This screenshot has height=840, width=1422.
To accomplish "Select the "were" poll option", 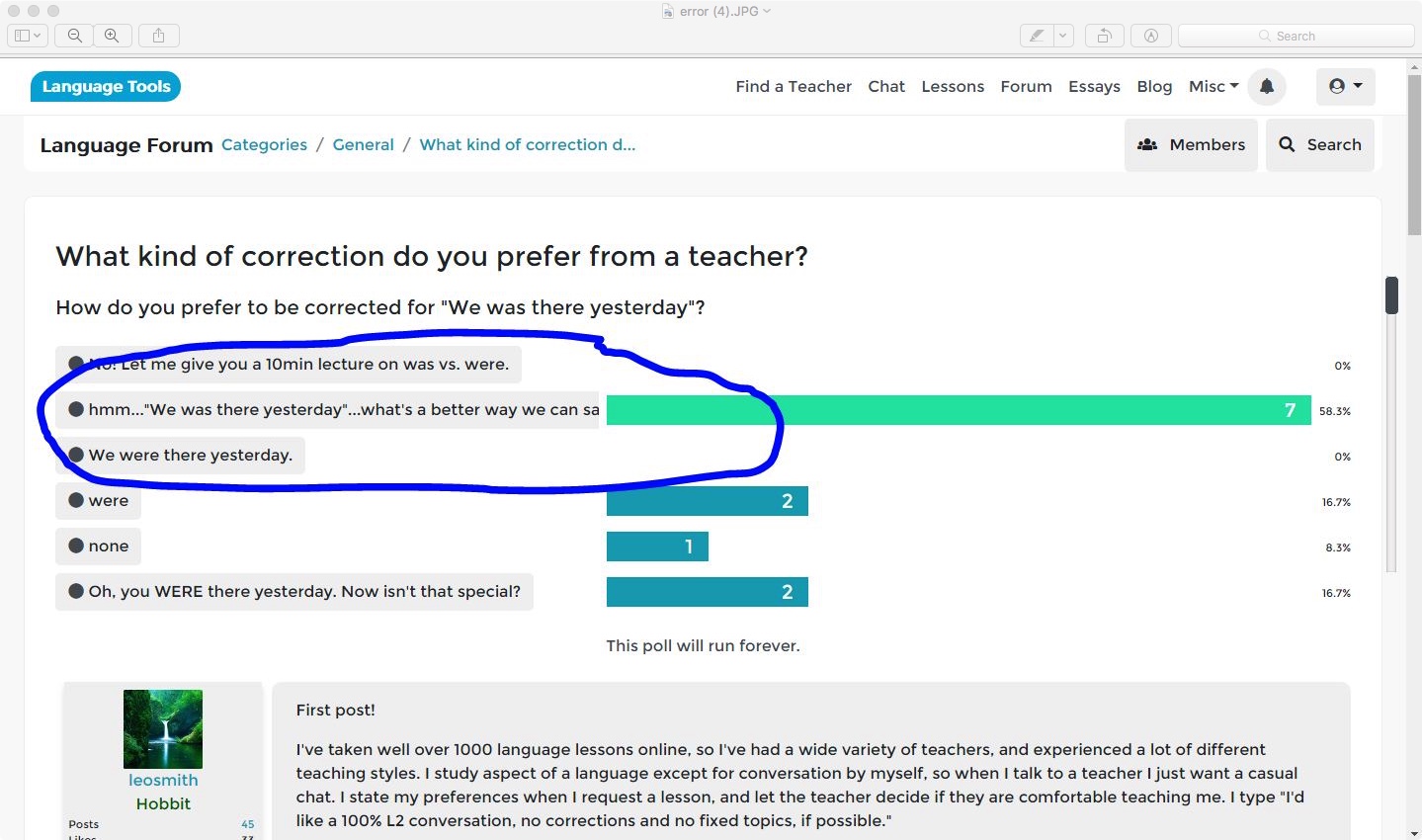I will pyautogui.click(x=99, y=501).
